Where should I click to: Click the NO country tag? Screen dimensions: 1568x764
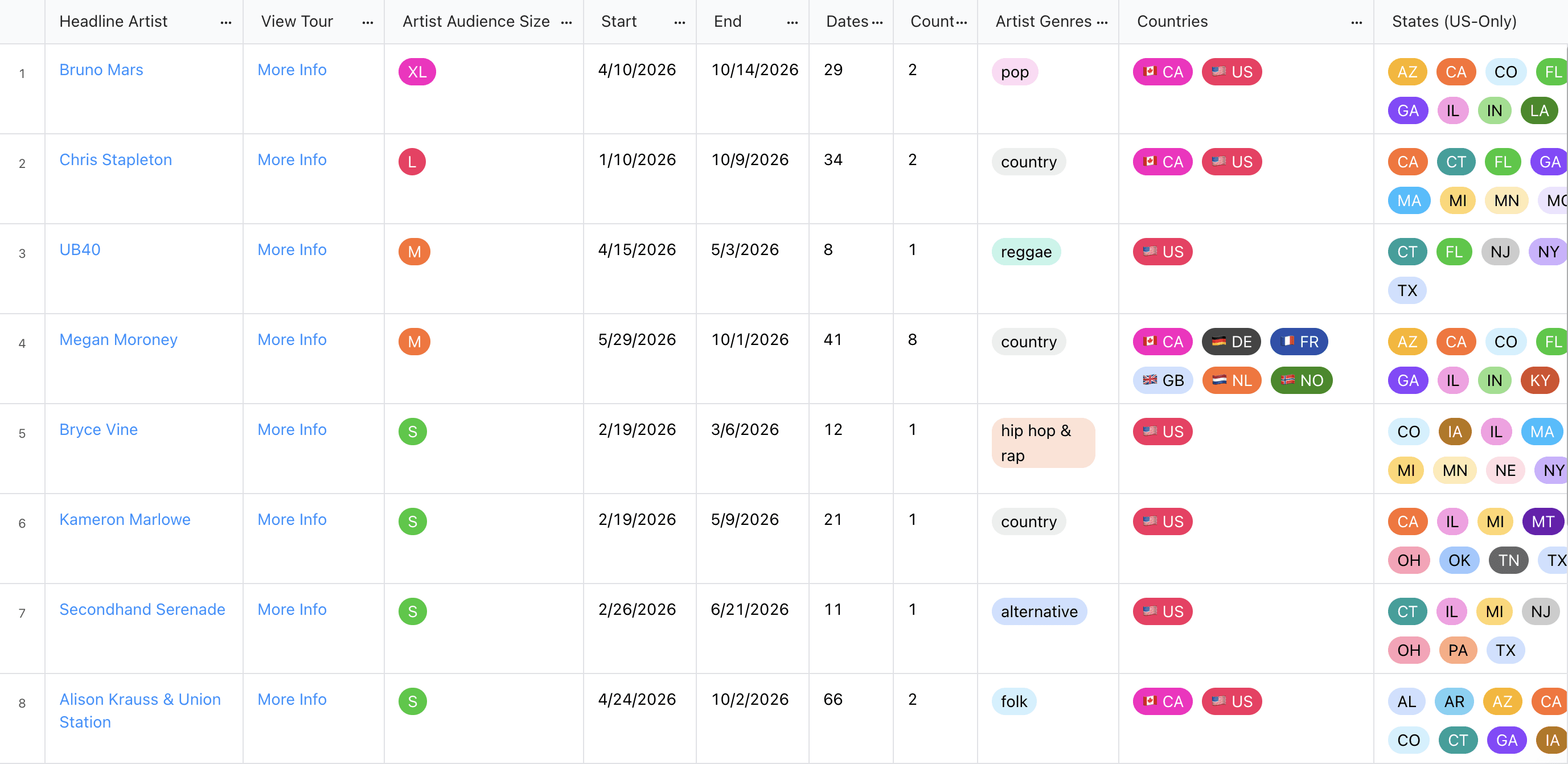coord(1301,380)
